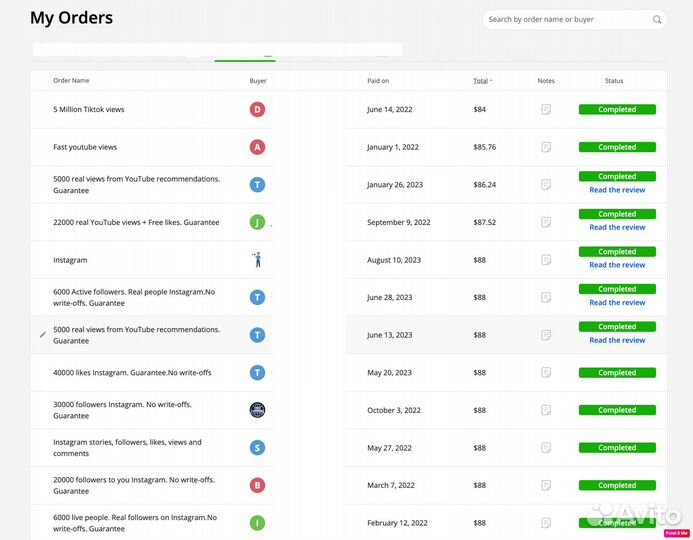Click the Buyer column header
The width and height of the screenshot is (693, 540).
pyautogui.click(x=258, y=81)
